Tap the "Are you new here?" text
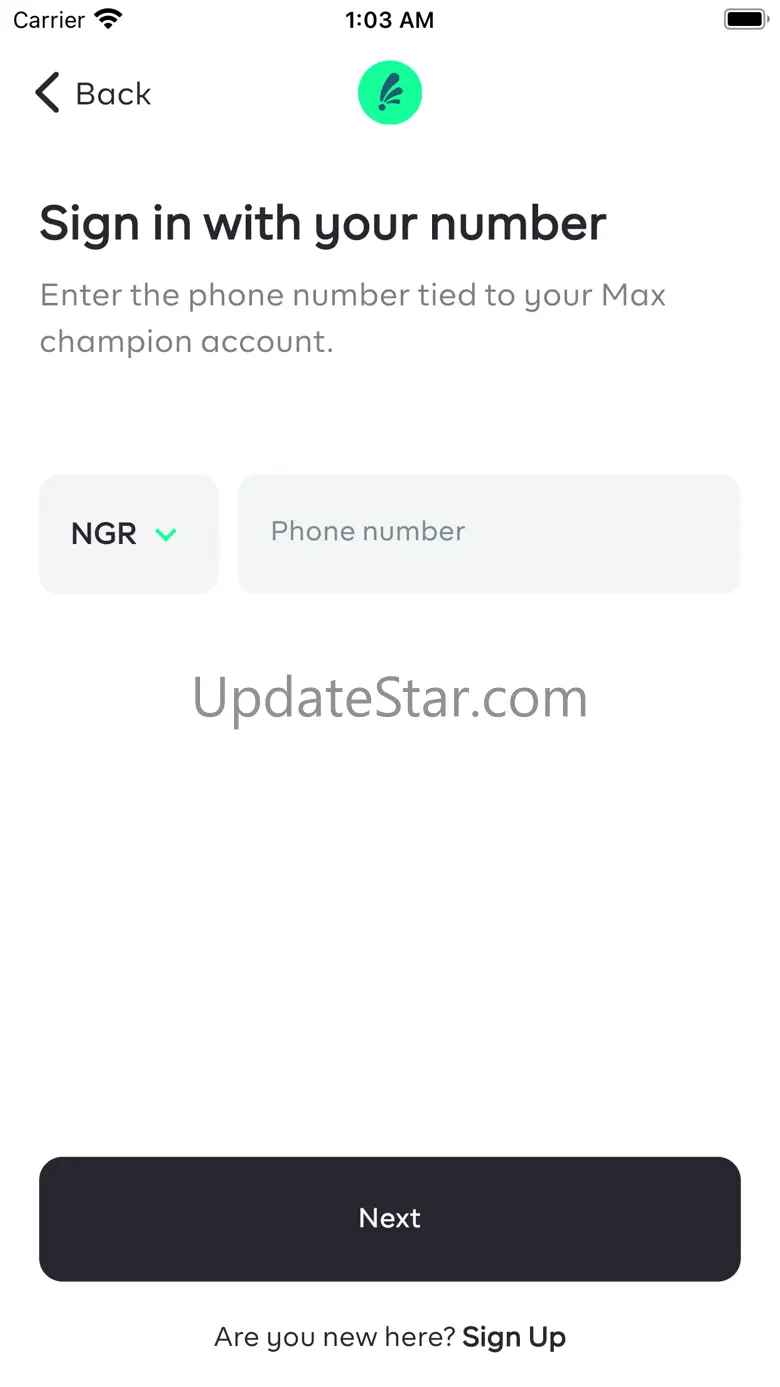This screenshot has width=780, height=1387. coord(335,1337)
